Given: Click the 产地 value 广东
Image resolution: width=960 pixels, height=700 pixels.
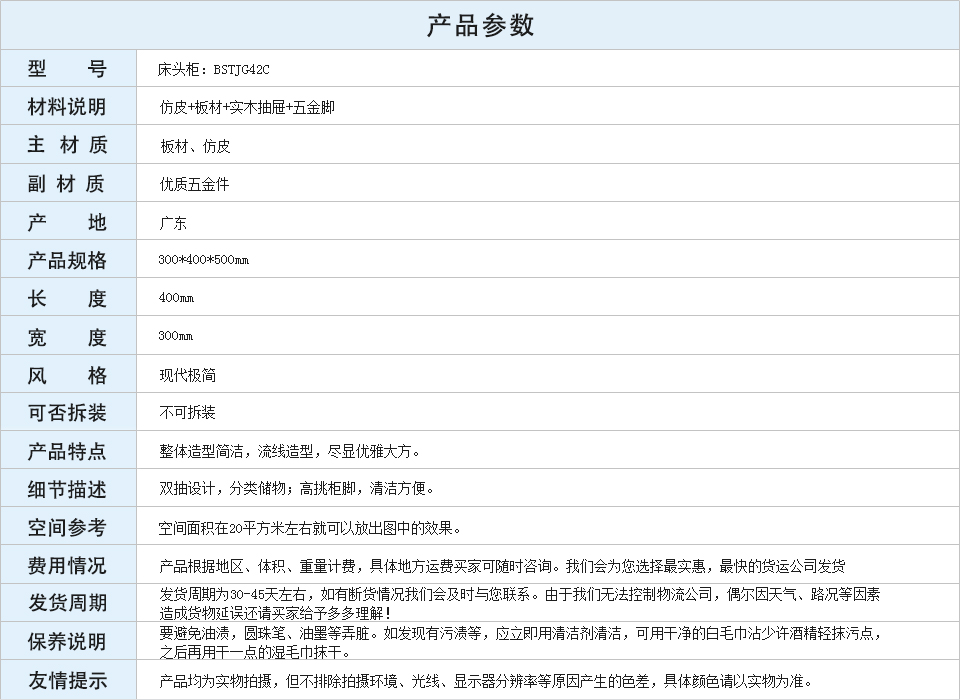Looking at the screenshot, I should point(173,223).
